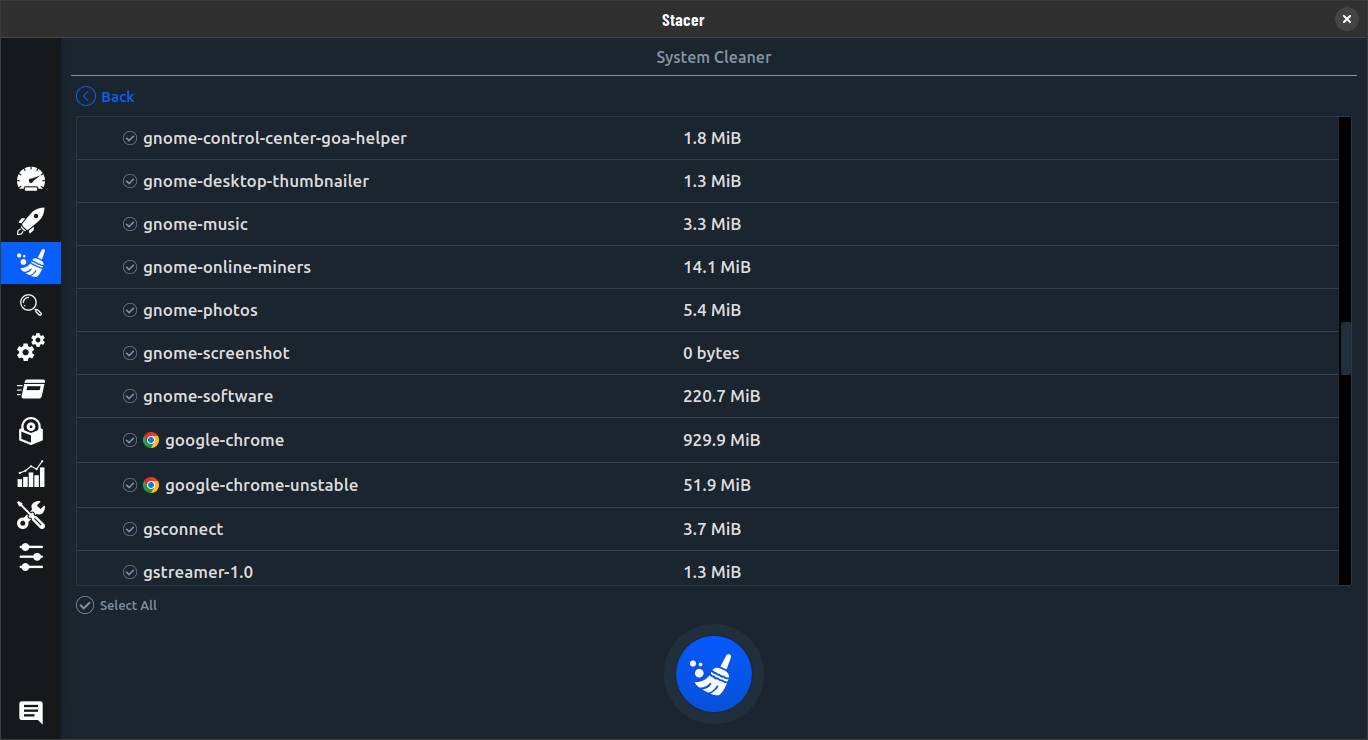Click the gstreamer-1.0 label
Image resolution: width=1368 pixels, height=740 pixels.
[198, 572]
